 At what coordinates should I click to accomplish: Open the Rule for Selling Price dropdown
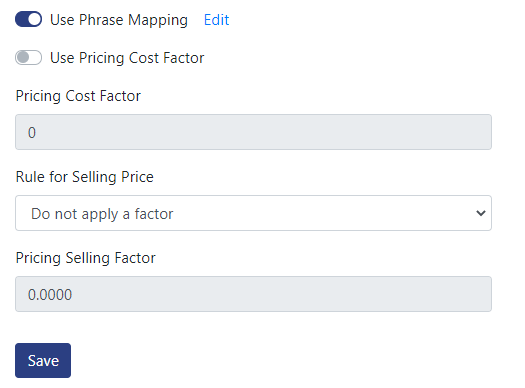tap(253, 213)
